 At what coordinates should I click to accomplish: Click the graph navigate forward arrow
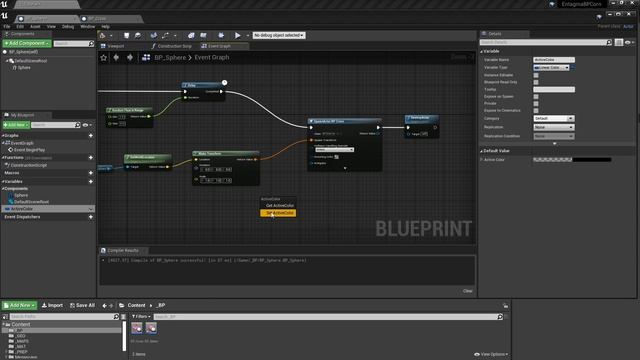coord(130,58)
